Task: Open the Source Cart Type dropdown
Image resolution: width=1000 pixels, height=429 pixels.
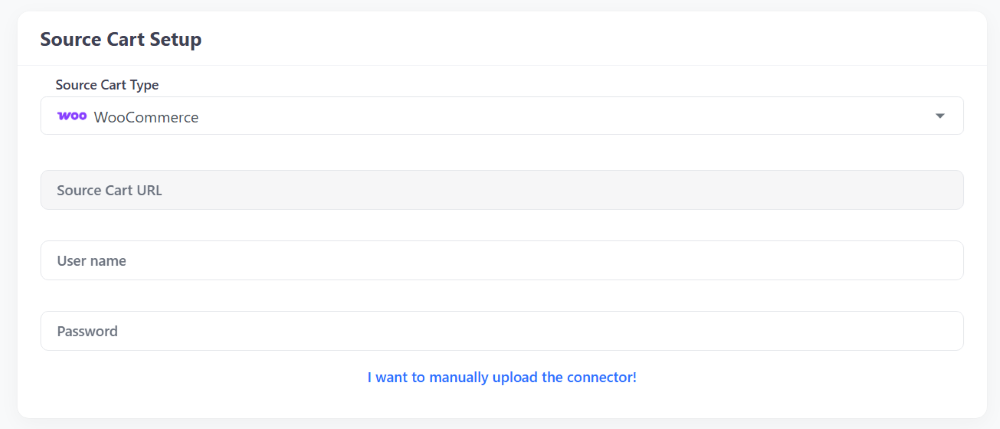Action: (x=502, y=116)
